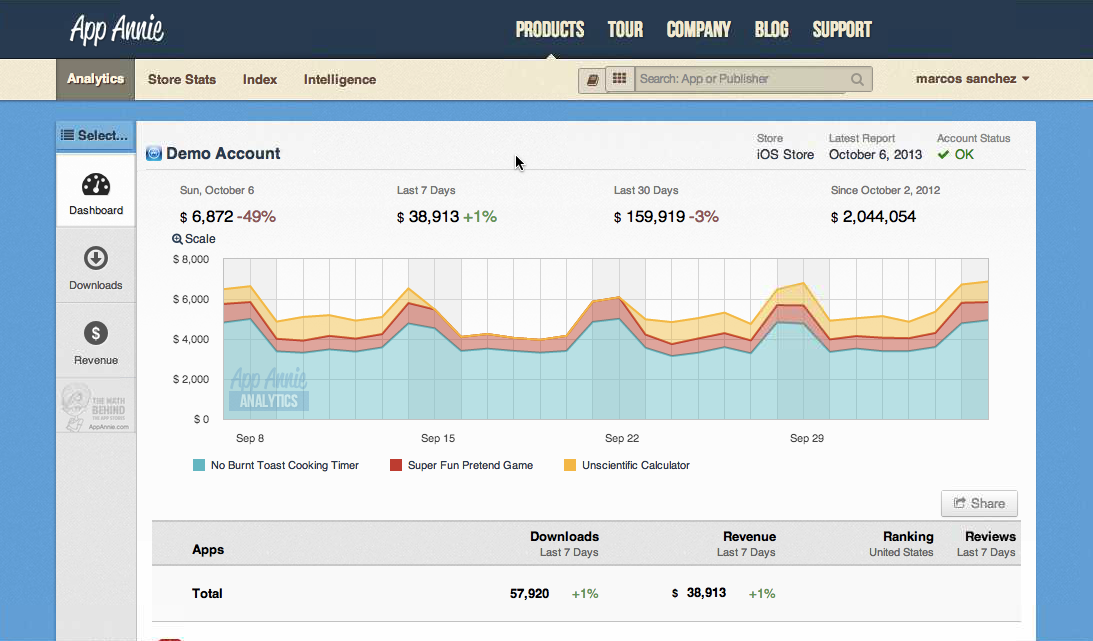Open the Downloads arrow icon
This screenshot has width=1093, height=641.
pyautogui.click(x=95, y=258)
